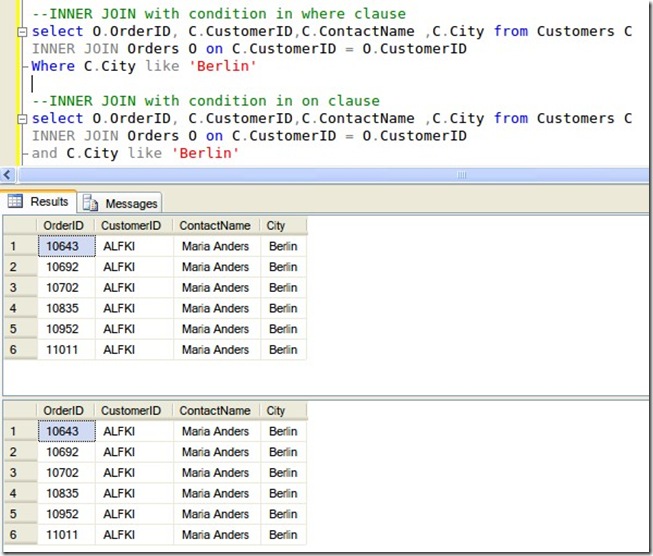This screenshot has height=556, width=653.
Task: Select cell 10643 in the top result grid
Action: click(66, 246)
